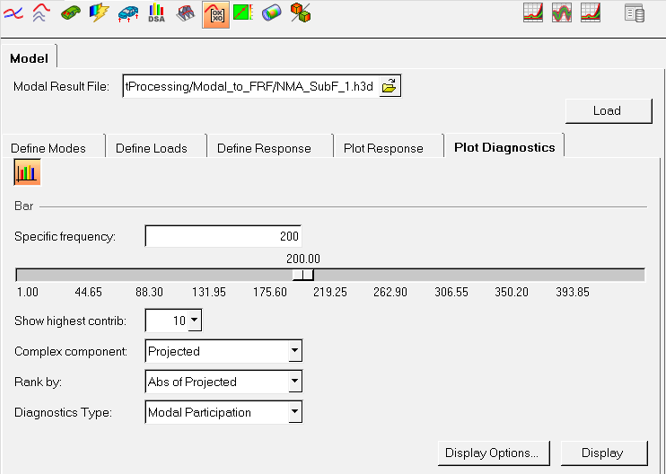Open the Define Loads tab
The width and height of the screenshot is (667, 474).
coord(151,148)
